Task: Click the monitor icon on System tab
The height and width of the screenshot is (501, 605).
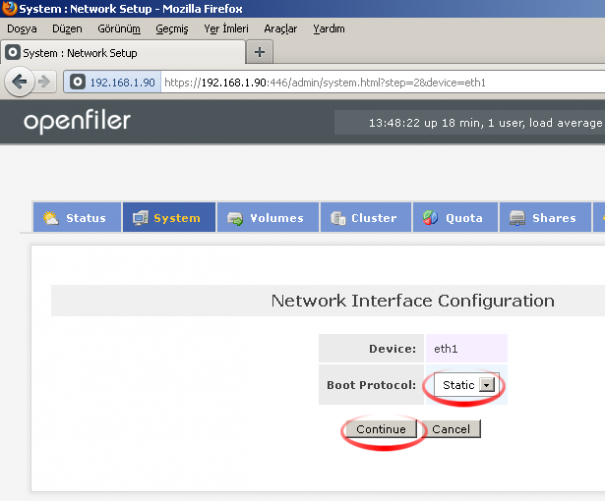Action: (140, 218)
